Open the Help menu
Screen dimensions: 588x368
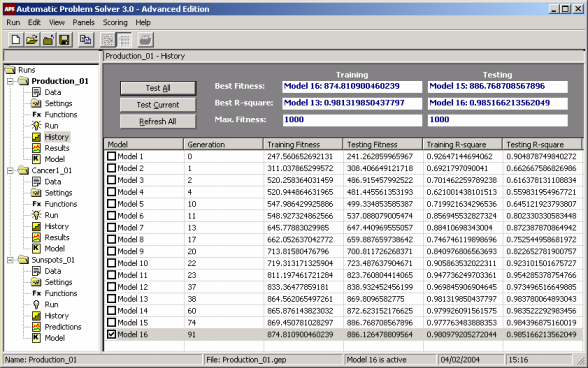[x=143, y=23]
